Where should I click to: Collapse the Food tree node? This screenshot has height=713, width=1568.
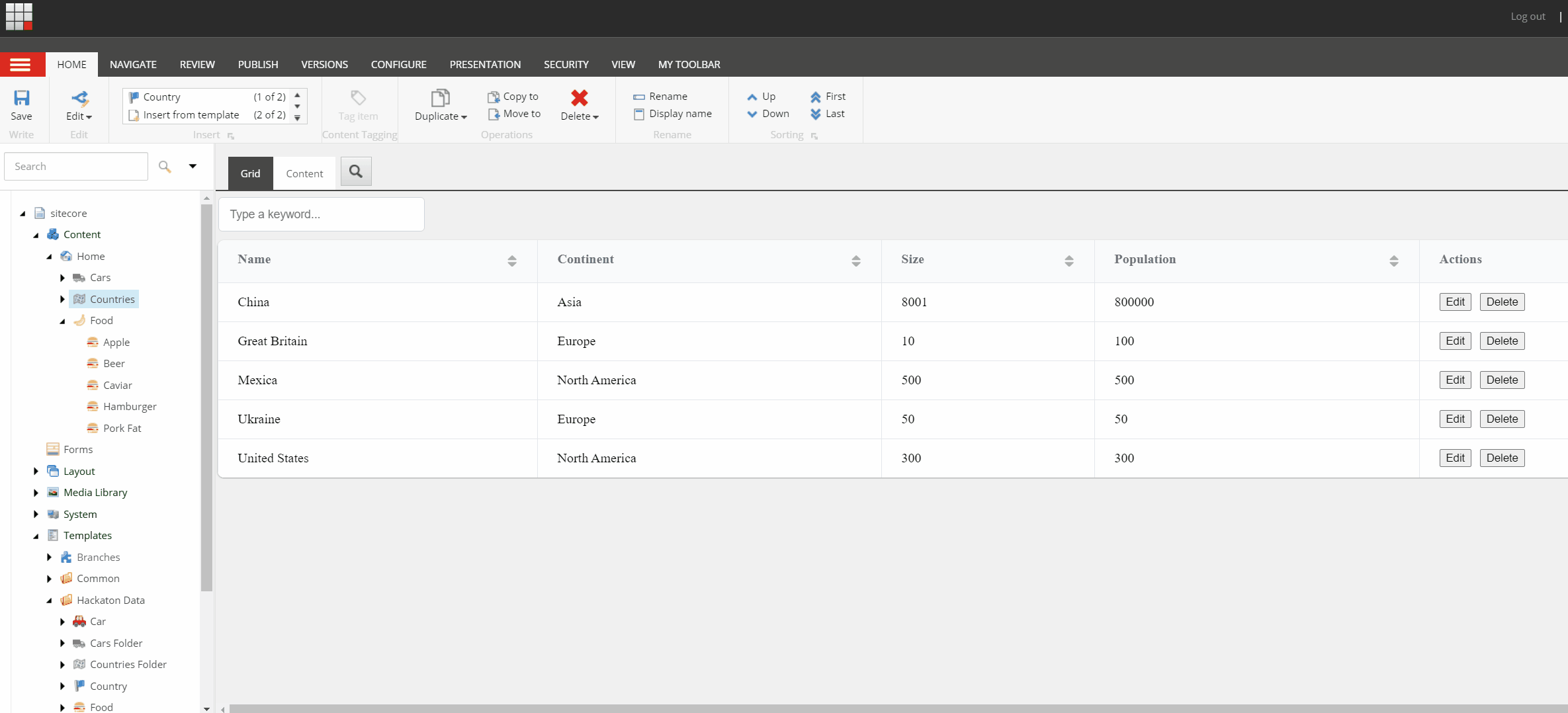click(62, 321)
